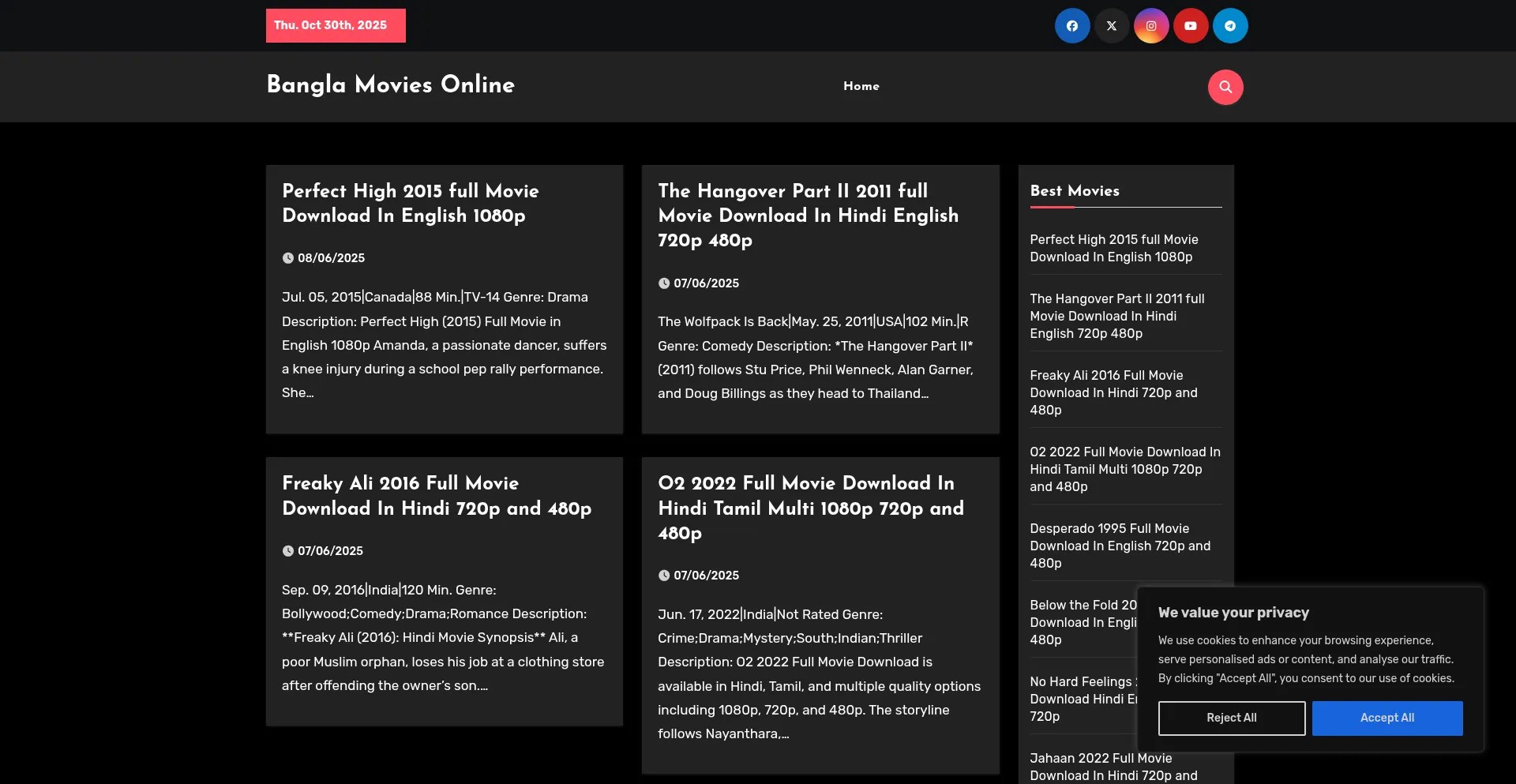Image resolution: width=1516 pixels, height=784 pixels.
Task: Click Accept All in cookie banner
Action: point(1387,718)
